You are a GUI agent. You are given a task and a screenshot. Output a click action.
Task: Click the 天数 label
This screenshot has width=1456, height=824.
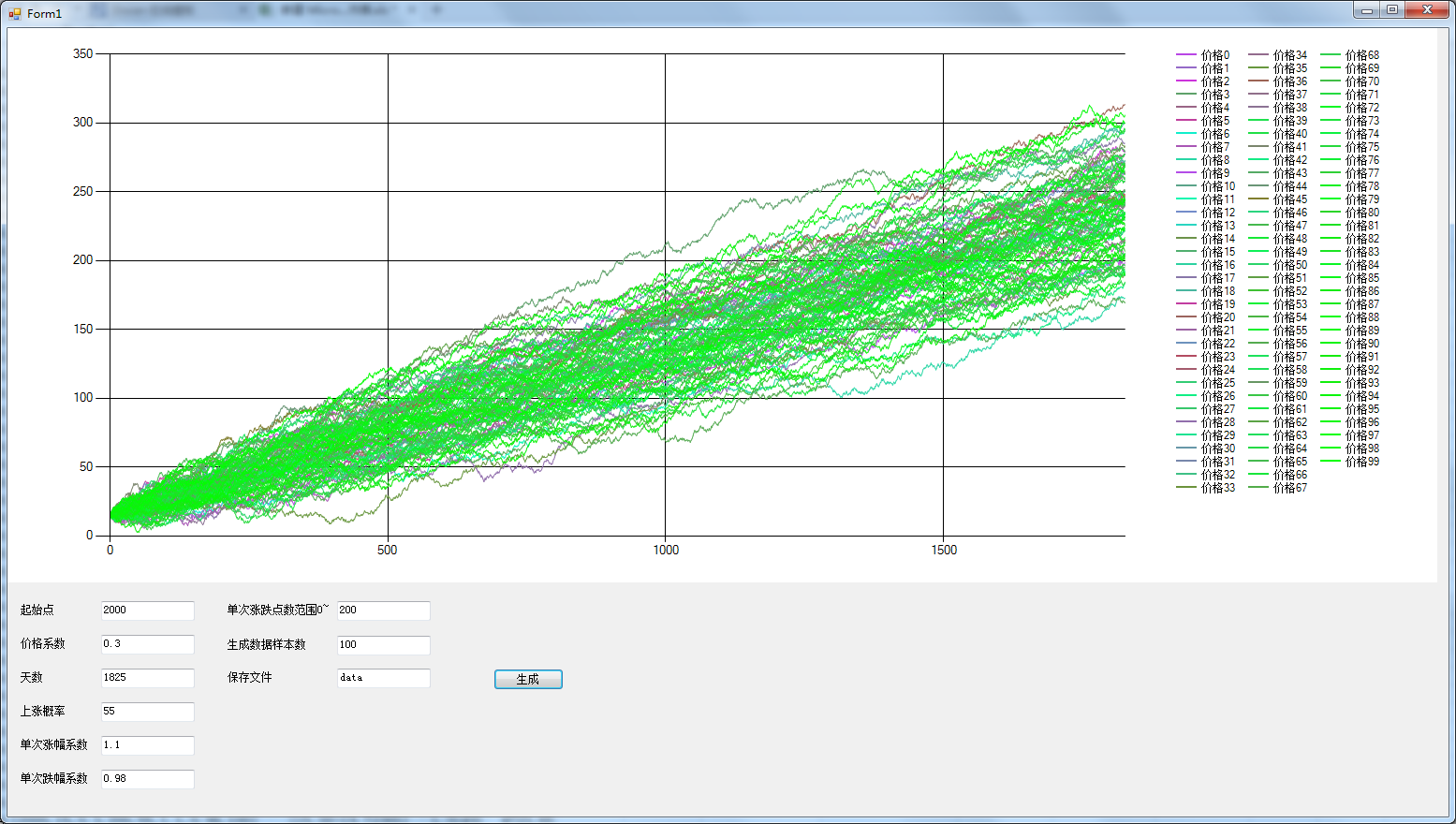[32, 677]
